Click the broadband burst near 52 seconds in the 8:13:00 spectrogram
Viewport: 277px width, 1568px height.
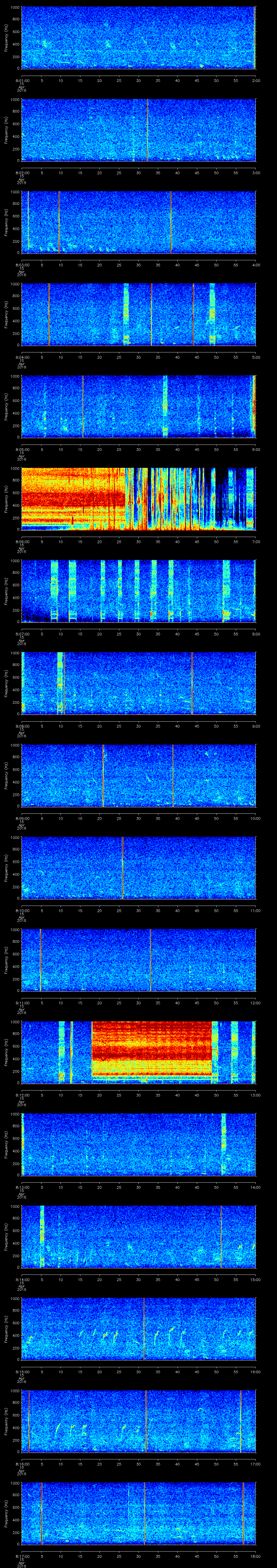[x=223, y=1144]
